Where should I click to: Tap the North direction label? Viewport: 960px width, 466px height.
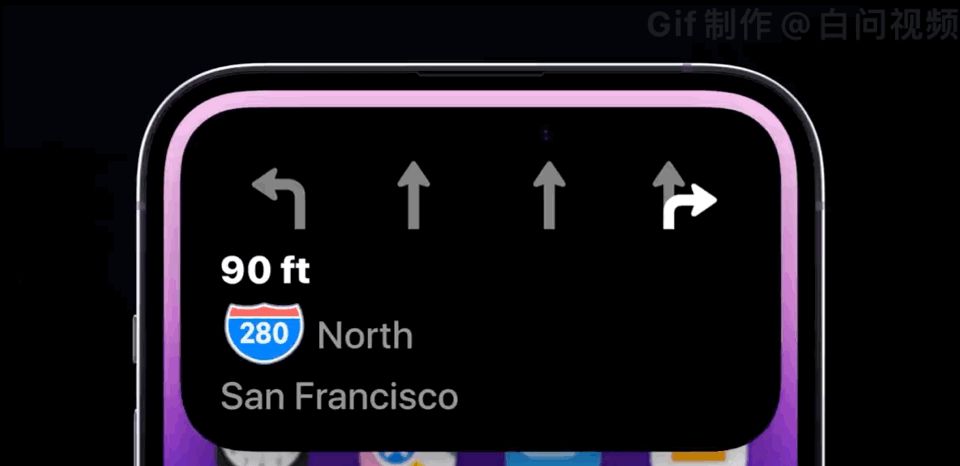click(365, 335)
